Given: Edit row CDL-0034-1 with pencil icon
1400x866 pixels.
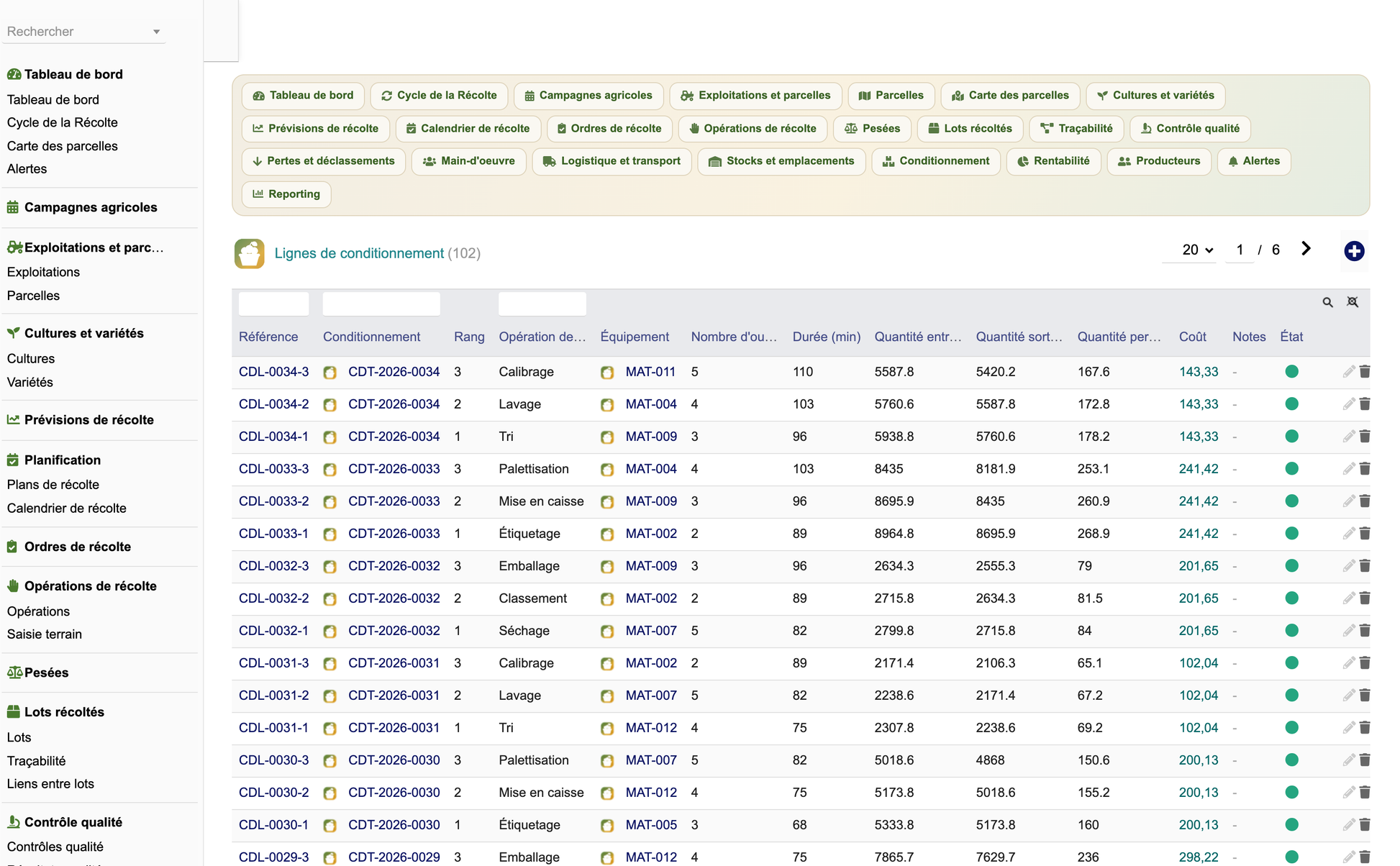Looking at the screenshot, I should (1348, 437).
